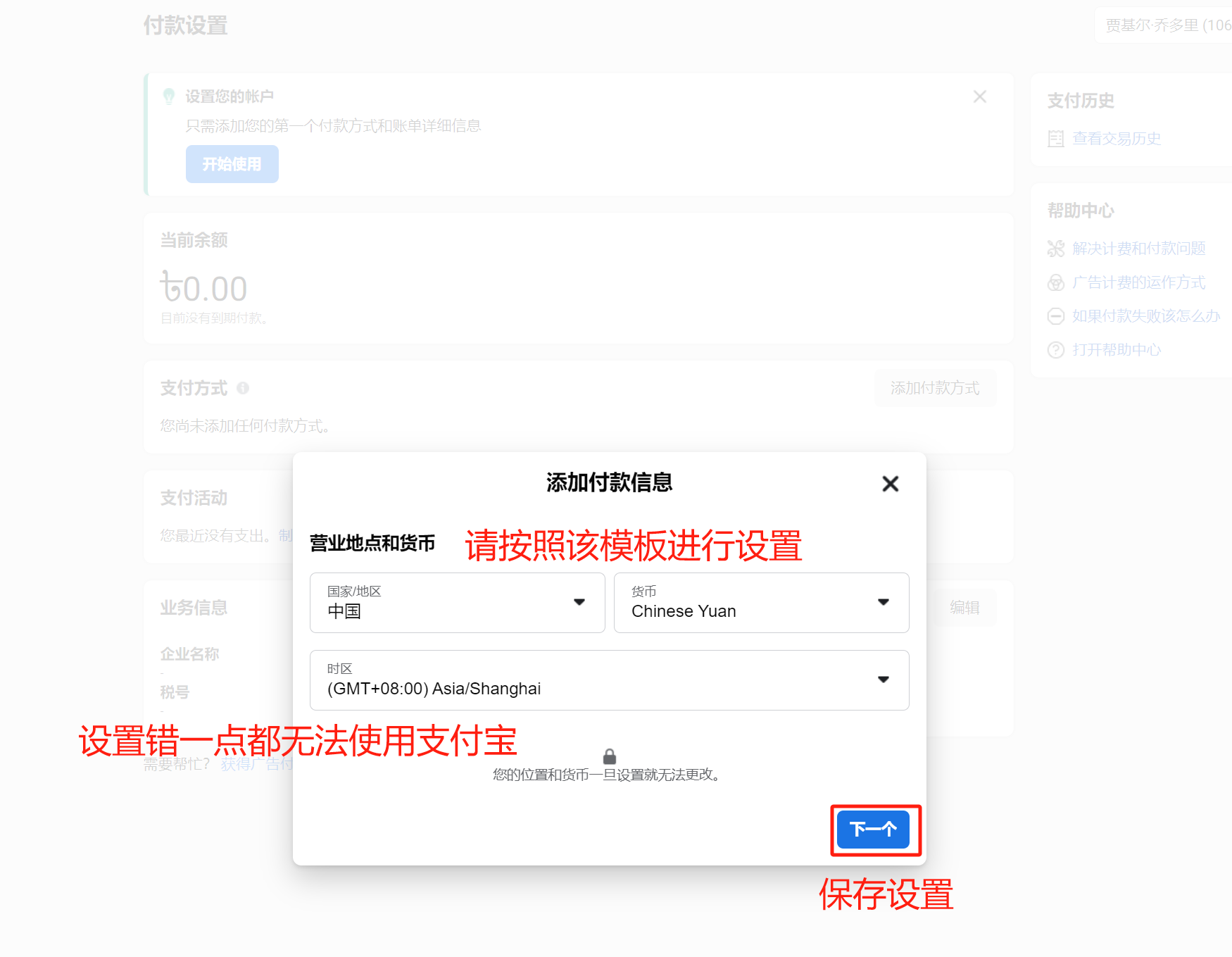
Task: Click the 下一个 next button
Action: [873, 830]
